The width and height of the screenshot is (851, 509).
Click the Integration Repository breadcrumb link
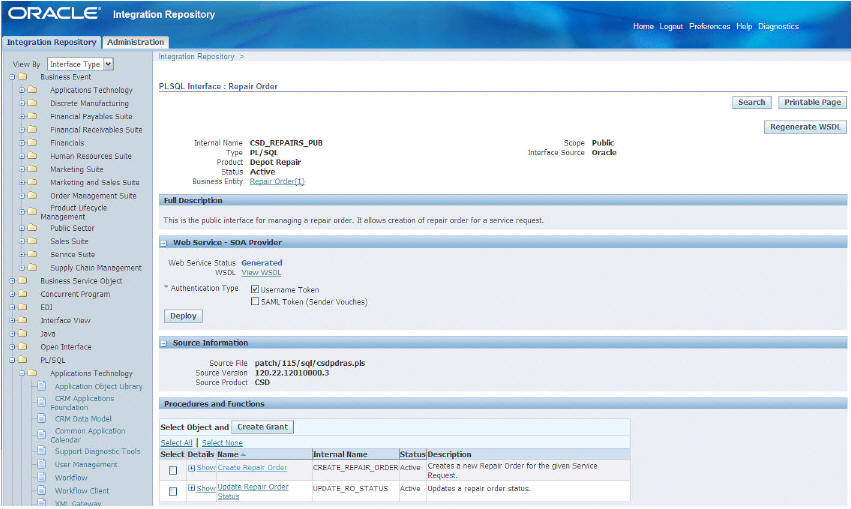point(196,56)
